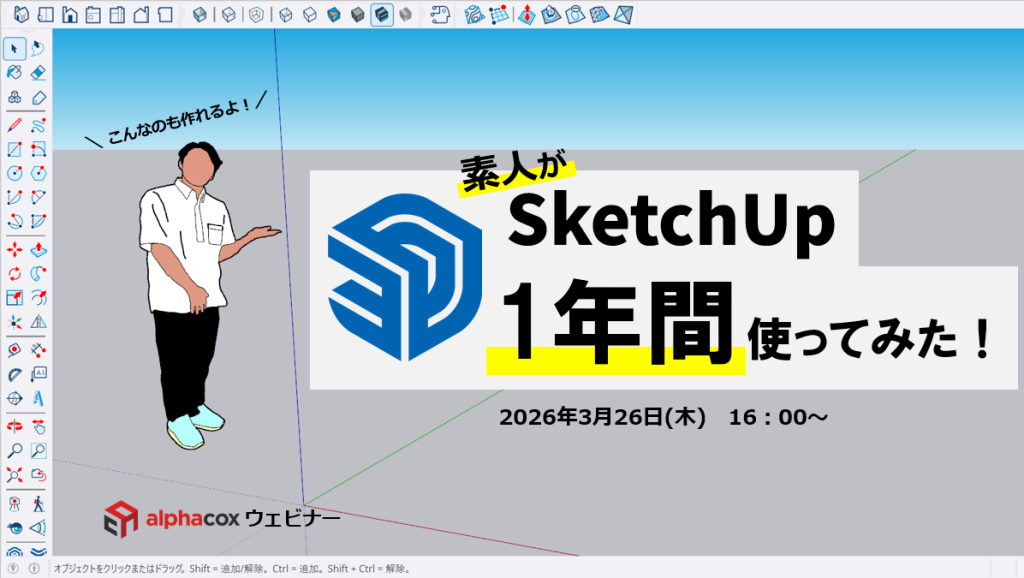Select the Polygon drawing tool

[38, 173]
